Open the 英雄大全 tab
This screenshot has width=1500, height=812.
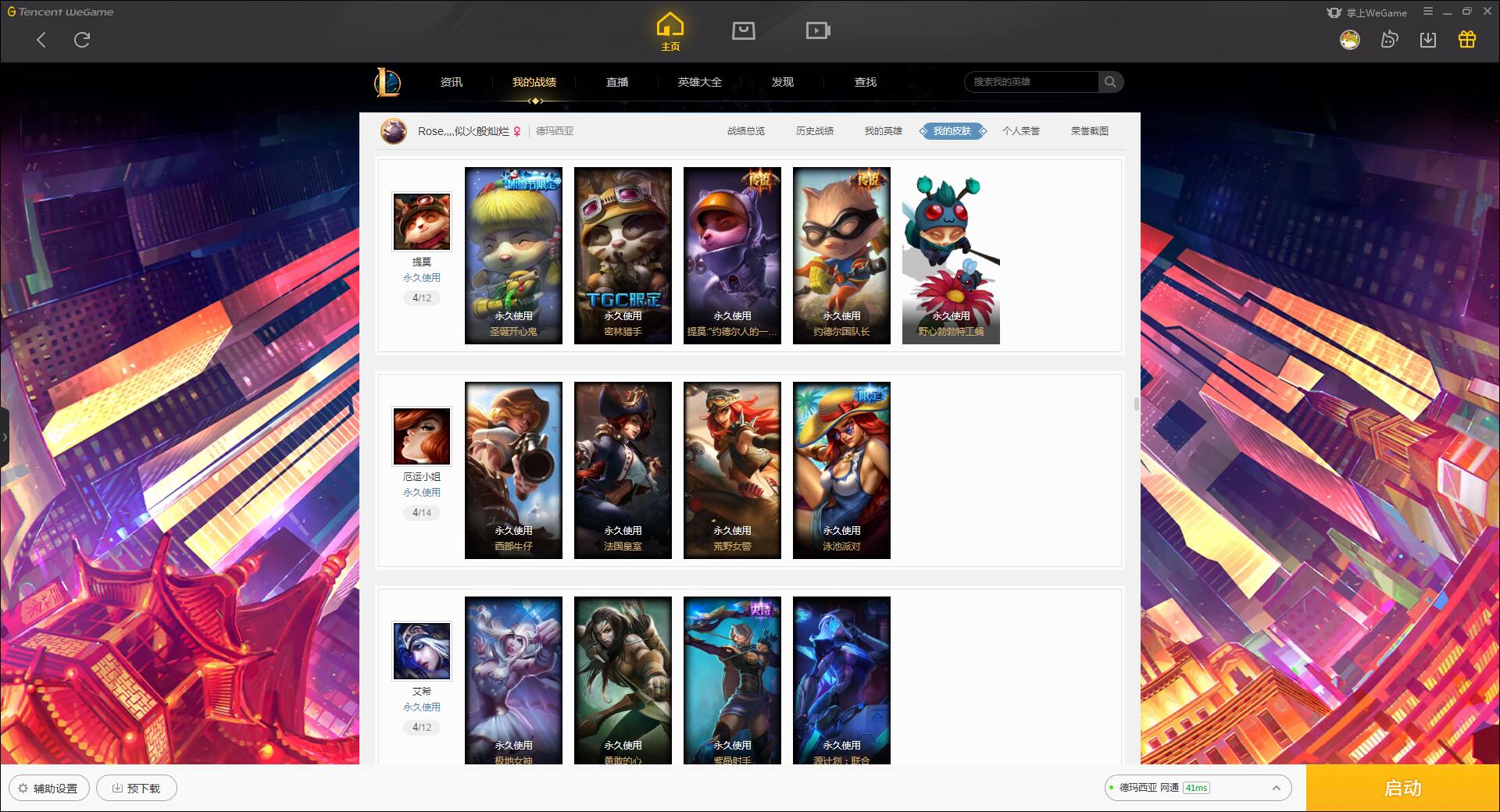700,82
